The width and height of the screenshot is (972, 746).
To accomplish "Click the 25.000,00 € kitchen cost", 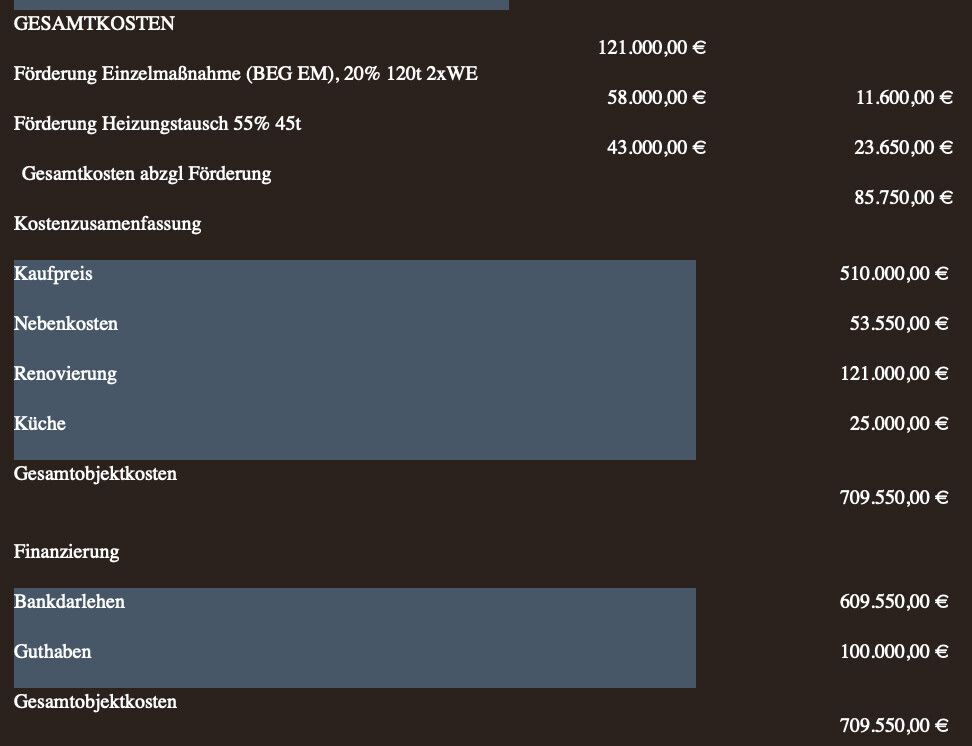I will pyautogui.click(x=899, y=423).
